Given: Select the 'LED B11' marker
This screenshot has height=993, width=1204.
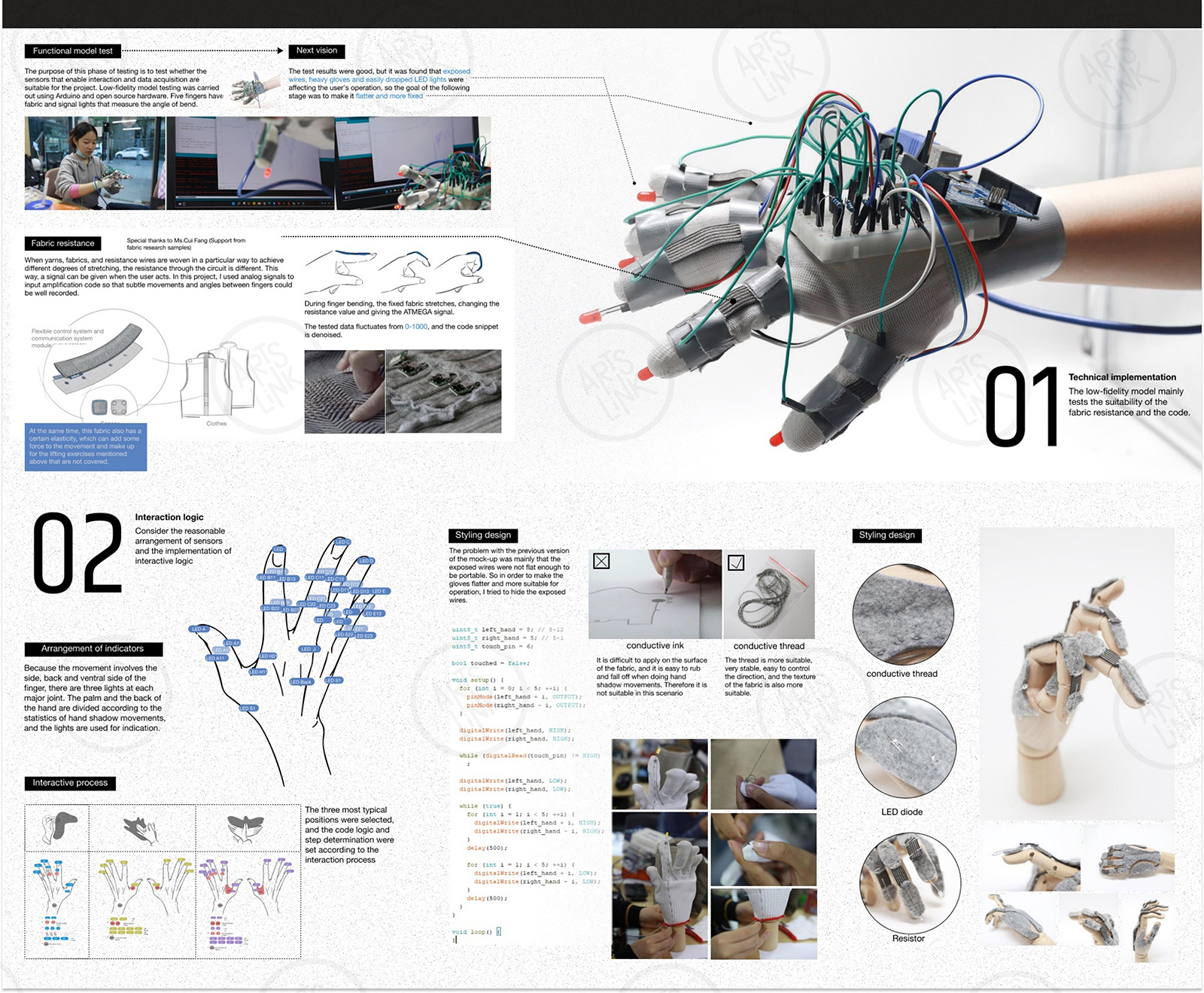Looking at the screenshot, I should tap(266, 577).
